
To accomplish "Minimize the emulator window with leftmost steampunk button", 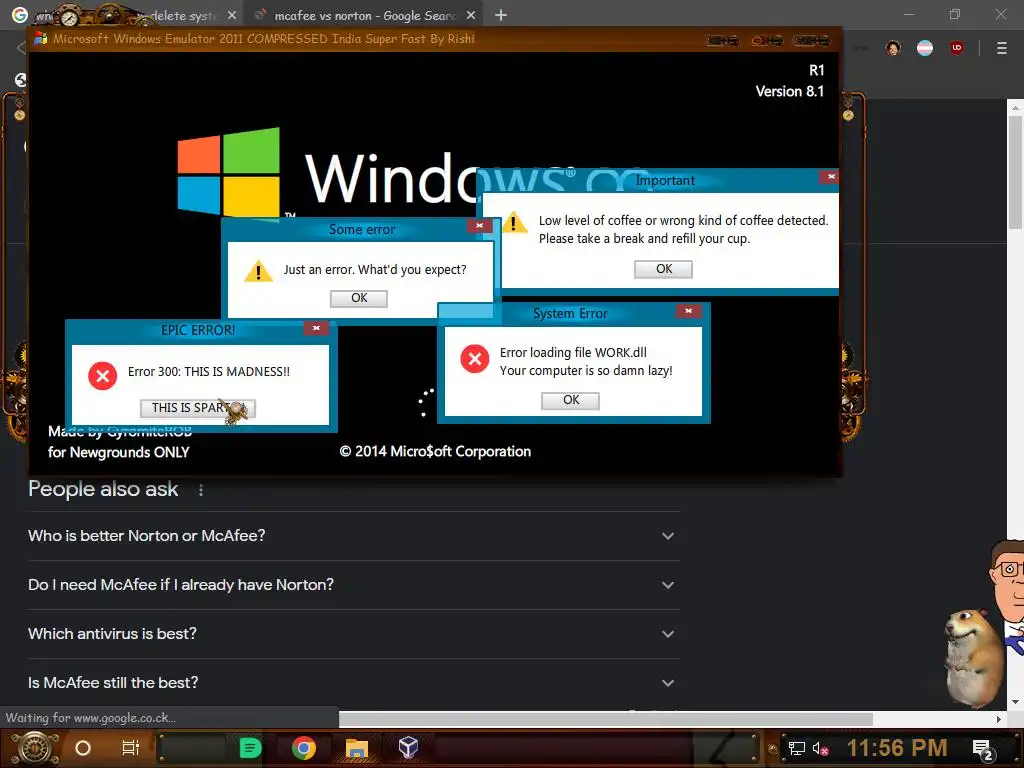I will click(x=722, y=40).
